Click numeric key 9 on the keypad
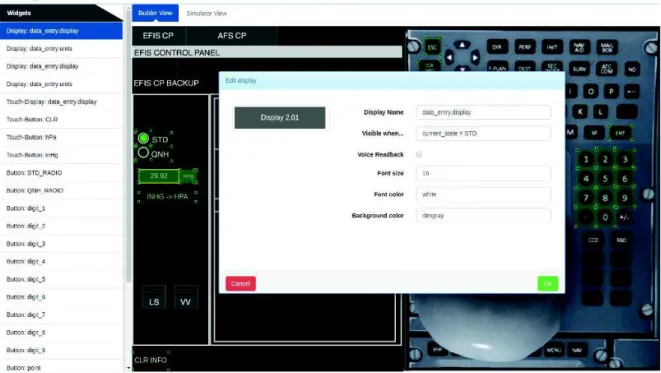 click(625, 198)
